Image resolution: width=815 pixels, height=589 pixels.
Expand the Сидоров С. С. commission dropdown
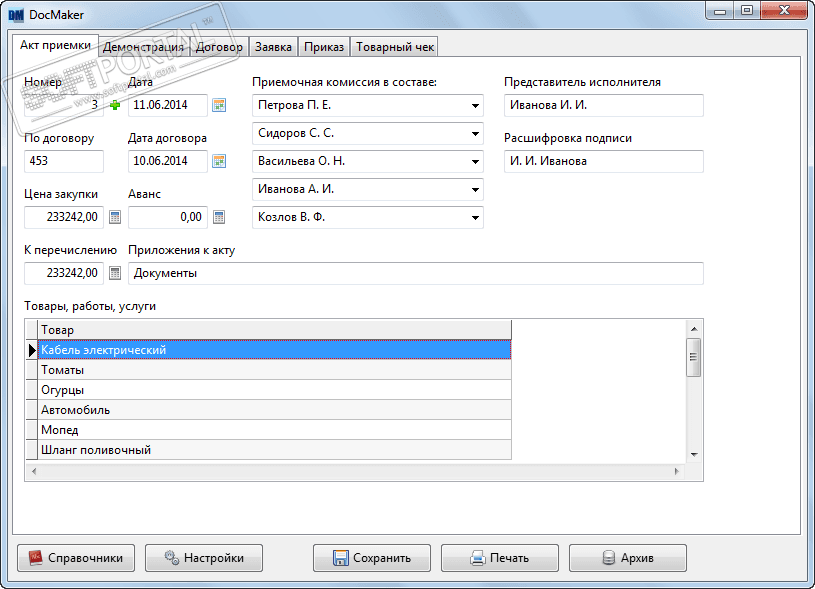[475, 134]
